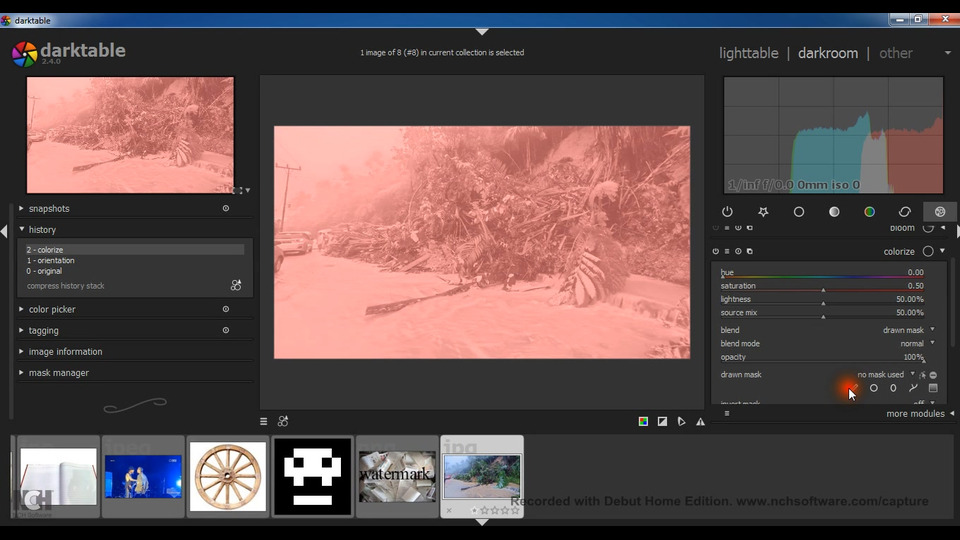Add an ellipse drawn mask shape
The image size is (960, 540).
(x=893, y=388)
